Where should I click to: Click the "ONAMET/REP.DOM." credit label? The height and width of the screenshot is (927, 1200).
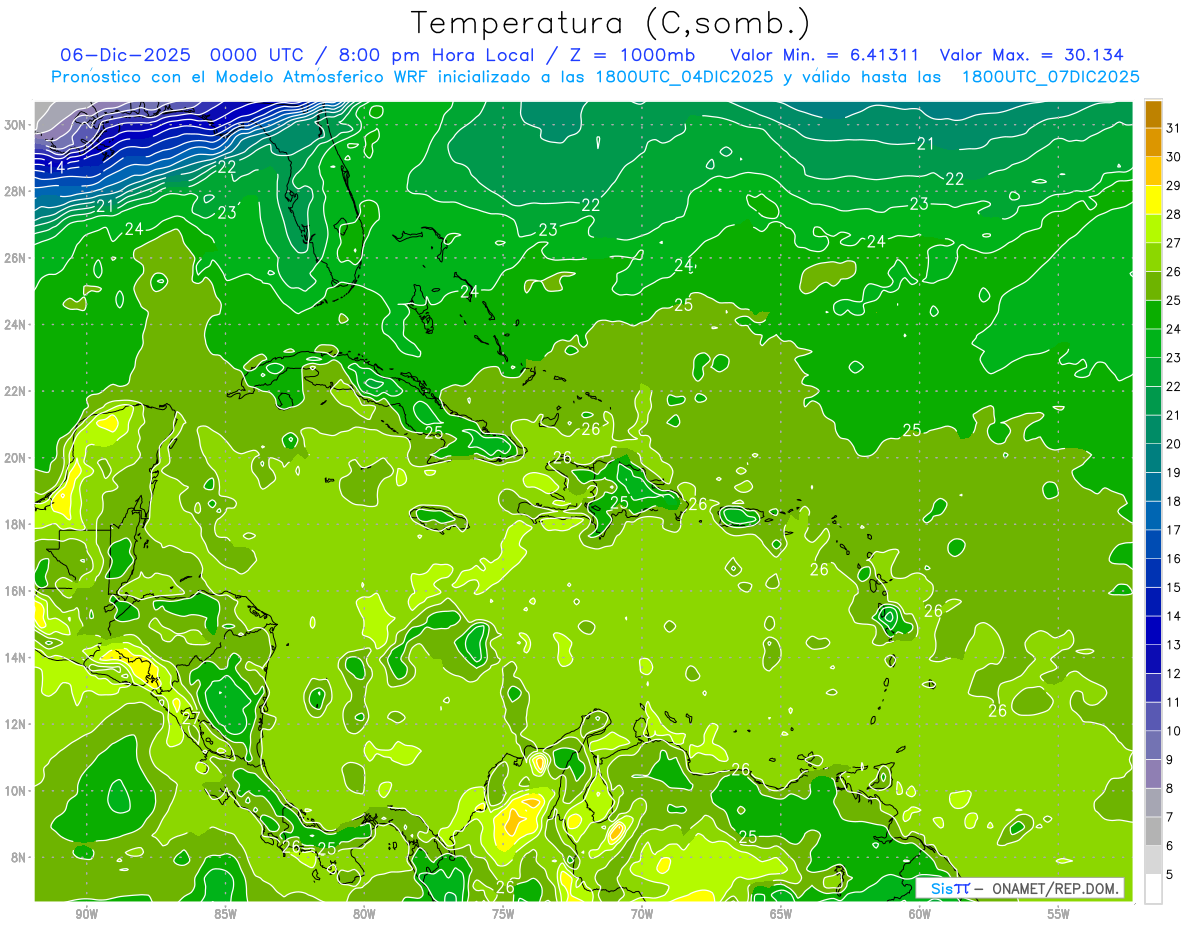[x=1056, y=888]
